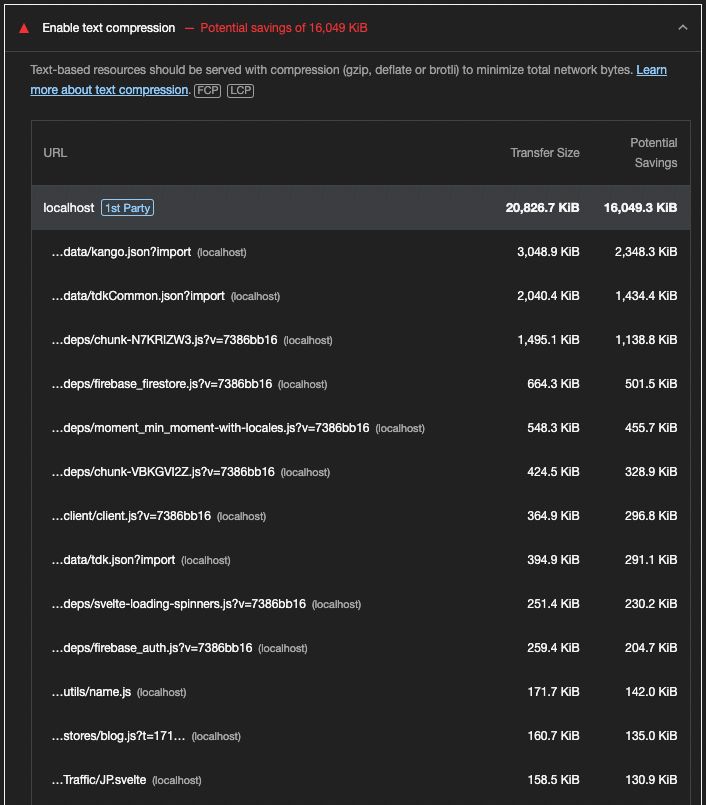Open the data/kango.json?import URL
Screen dimensions: 706x805
120,252
